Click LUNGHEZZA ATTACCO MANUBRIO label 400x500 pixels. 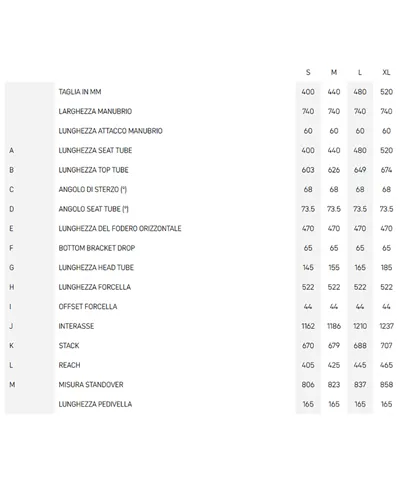pyautogui.click(x=111, y=131)
